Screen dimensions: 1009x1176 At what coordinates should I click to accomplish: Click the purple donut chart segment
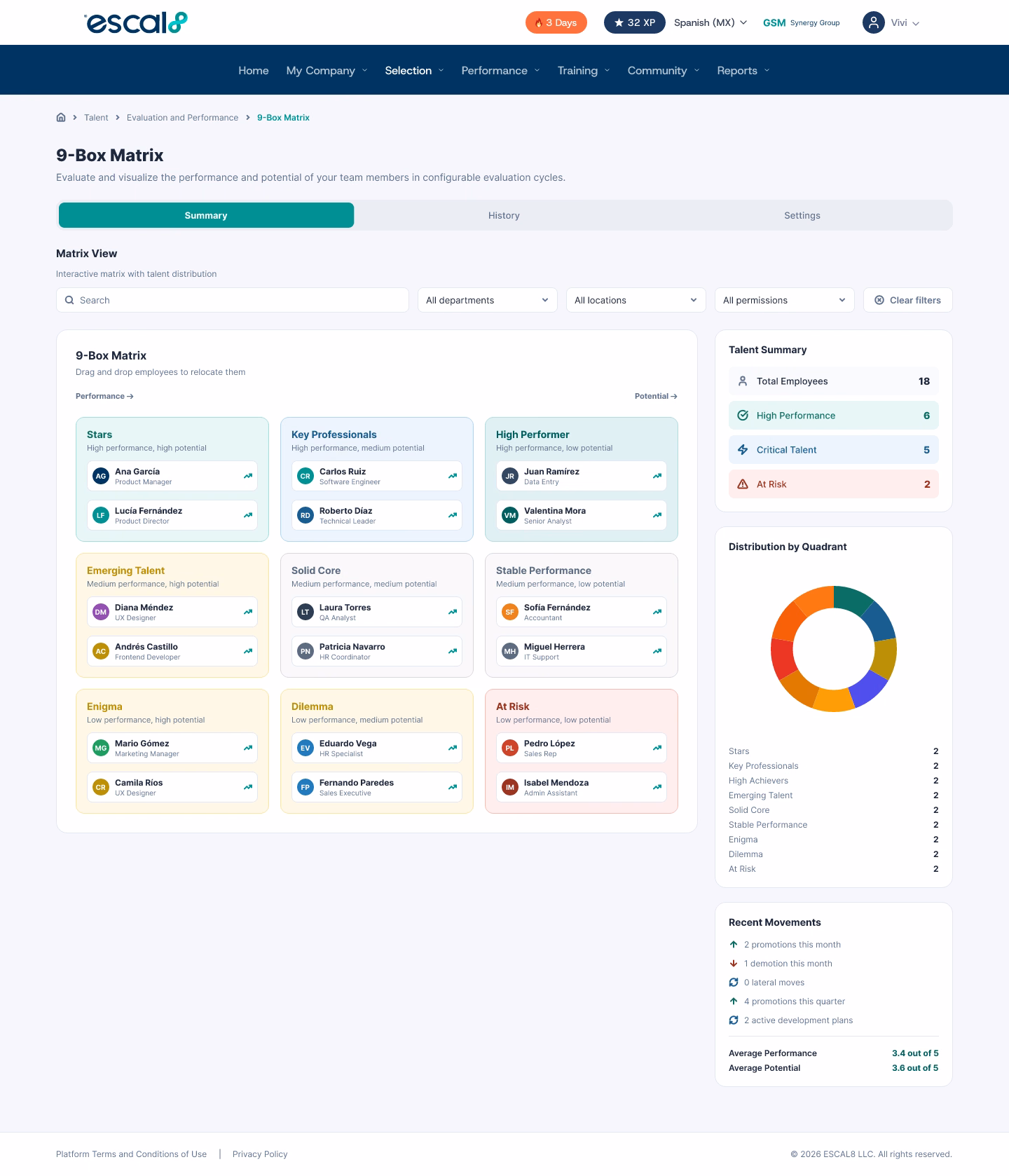coord(869,688)
